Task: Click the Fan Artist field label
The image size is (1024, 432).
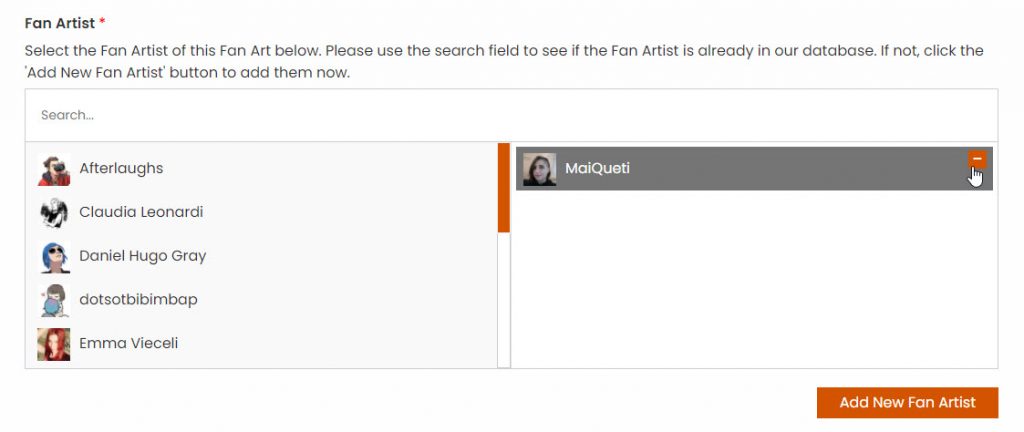Action: click(x=58, y=22)
